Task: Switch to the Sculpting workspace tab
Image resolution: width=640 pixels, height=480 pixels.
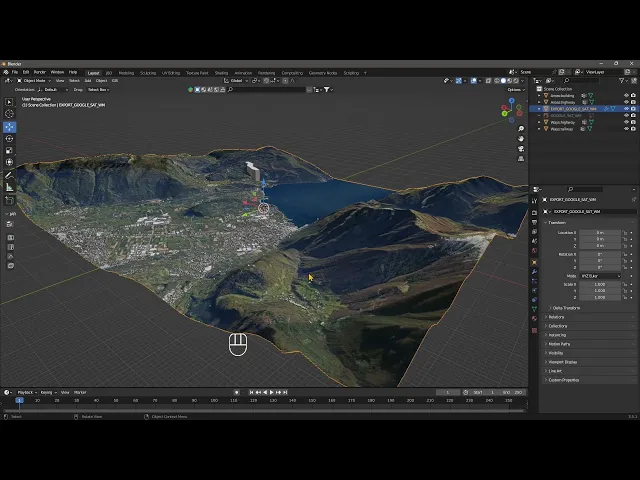Action: (x=148, y=72)
